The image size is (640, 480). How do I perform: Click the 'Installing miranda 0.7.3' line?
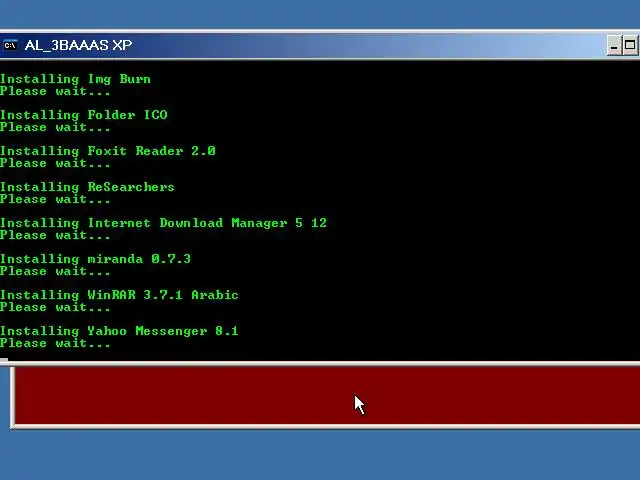(95, 259)
